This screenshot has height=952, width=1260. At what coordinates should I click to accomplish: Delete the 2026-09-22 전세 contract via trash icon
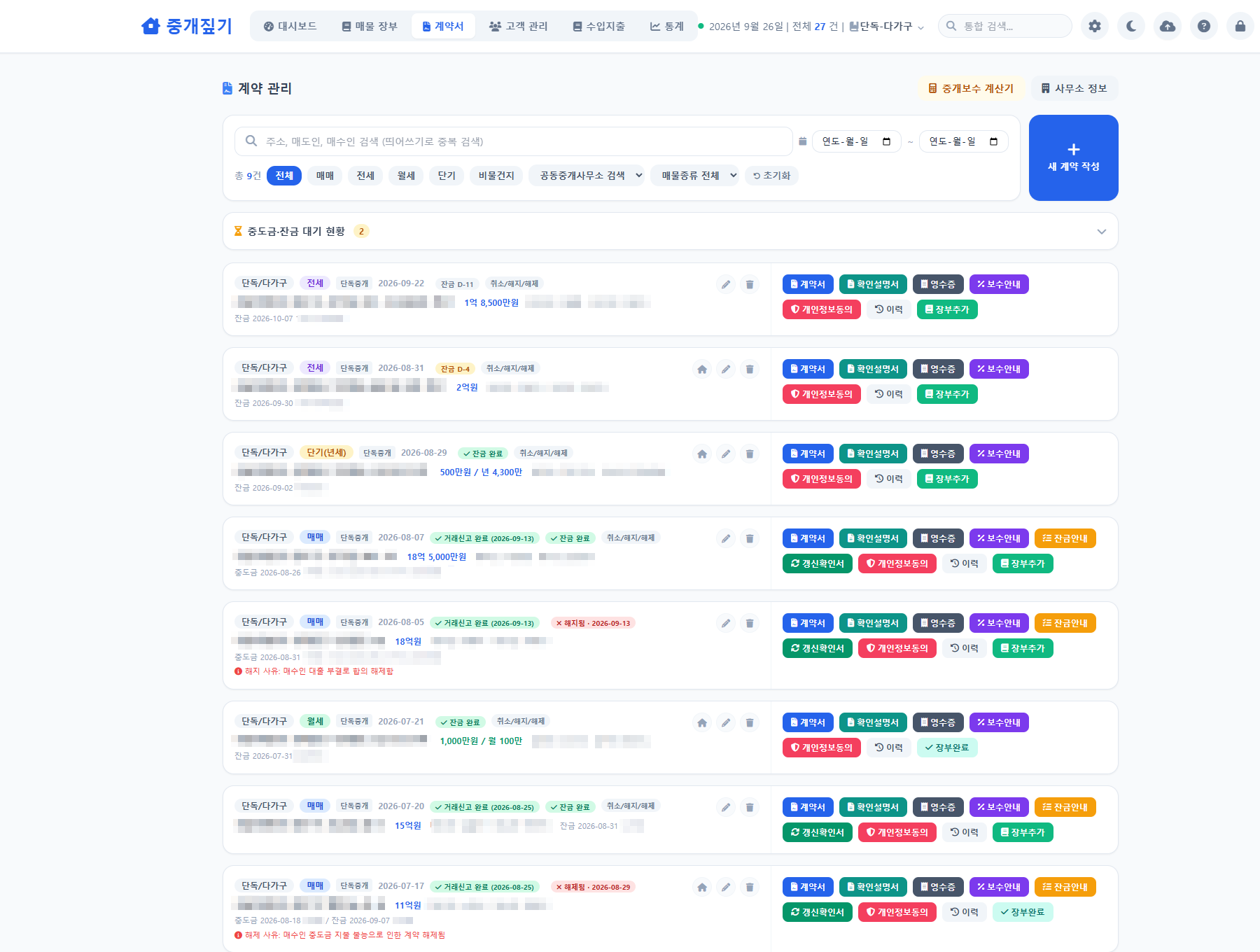click(750, 284)
